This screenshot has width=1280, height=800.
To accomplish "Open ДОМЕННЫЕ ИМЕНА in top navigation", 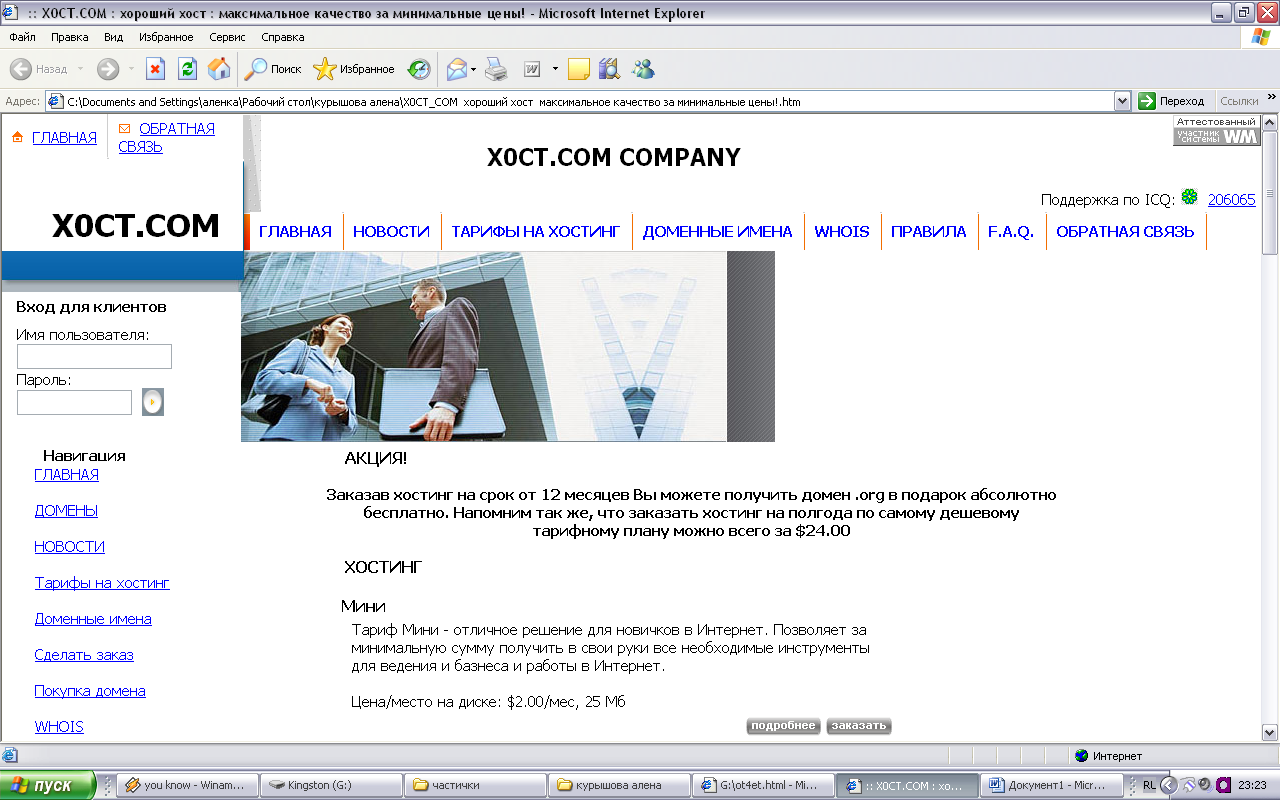I will click(x=717, y=232).
